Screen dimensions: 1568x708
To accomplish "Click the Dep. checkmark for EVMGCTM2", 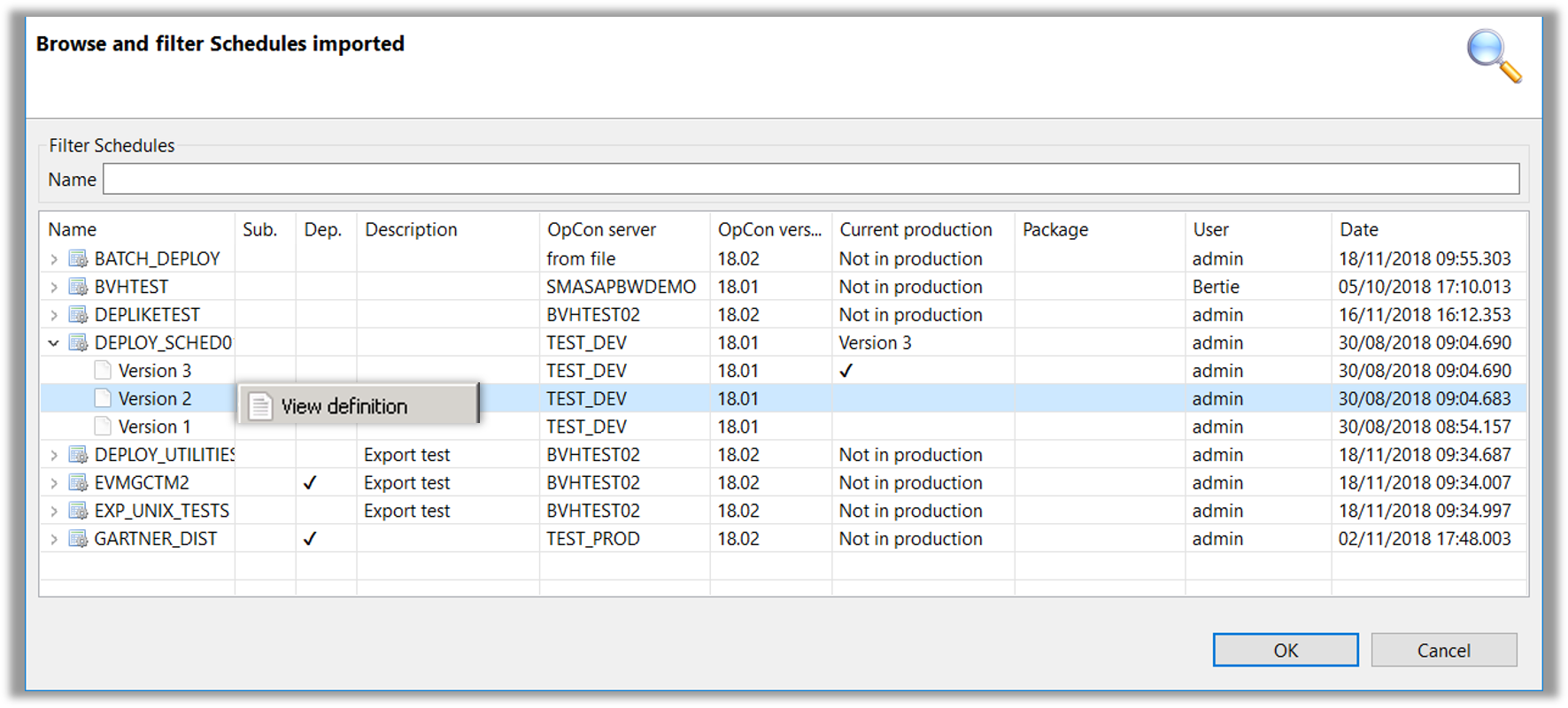I will click(x=310, y=483).
